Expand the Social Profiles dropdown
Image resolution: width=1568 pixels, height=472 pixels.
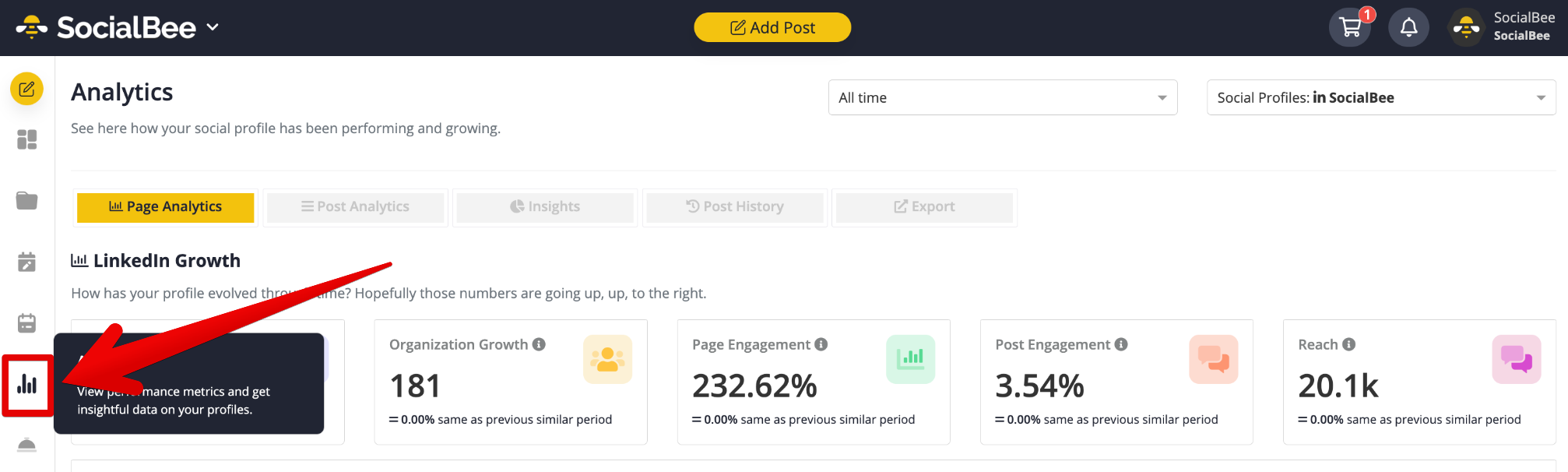(1381, 97)
